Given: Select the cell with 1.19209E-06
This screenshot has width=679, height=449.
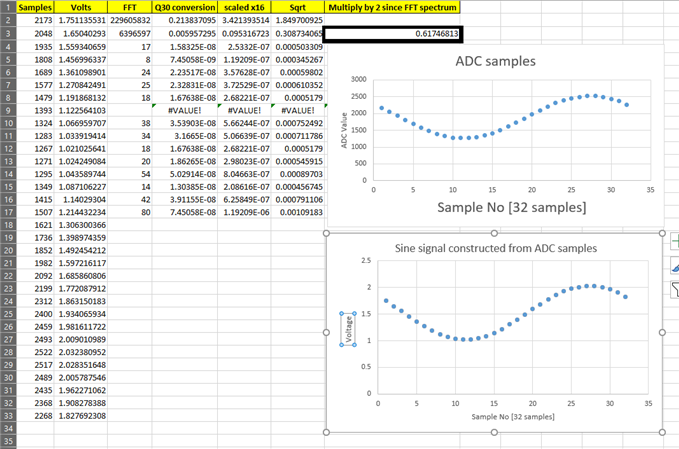Looking at the screenshot, I should pos(244,212).
